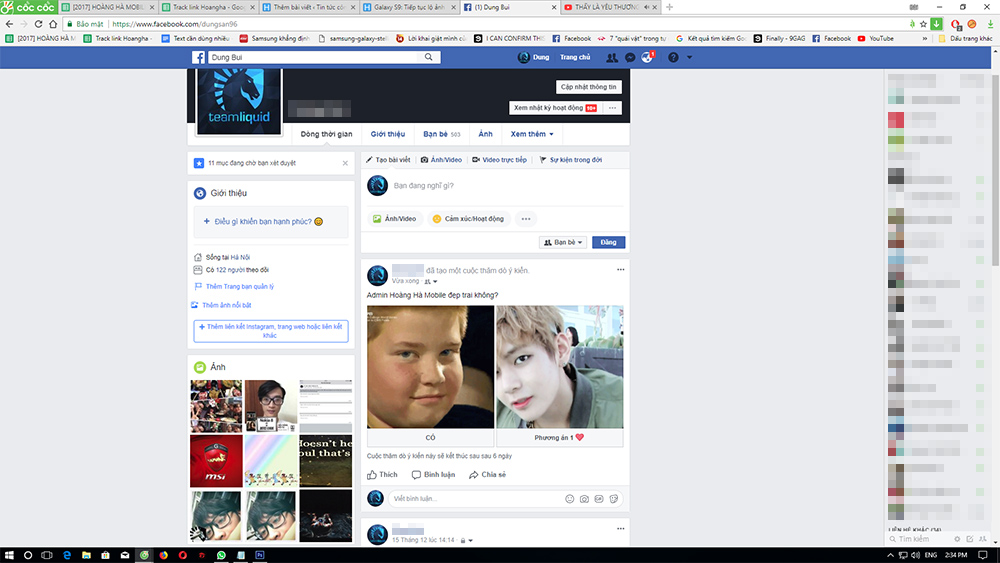The width and height of the screenshot is (1000, 563).
Task: Add a sticker to the comment
Action: coord(614,499)
